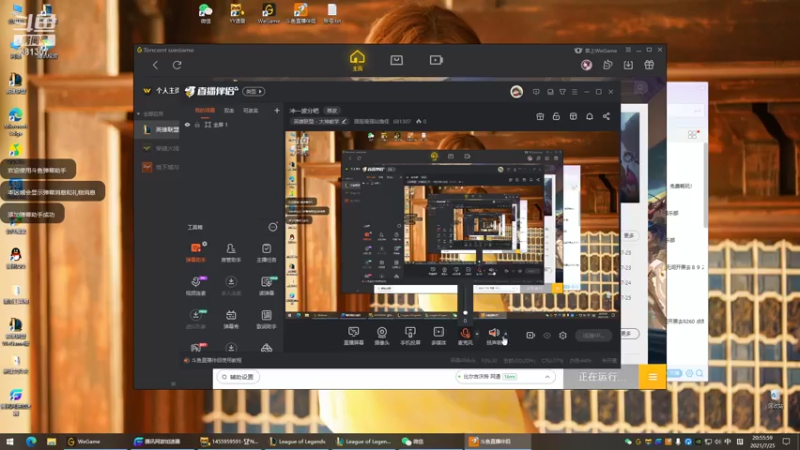Image resolution: width=800 pixels, height=450 pixels.
Task: Switch to the second scene tab
Action: click(229, 110)
